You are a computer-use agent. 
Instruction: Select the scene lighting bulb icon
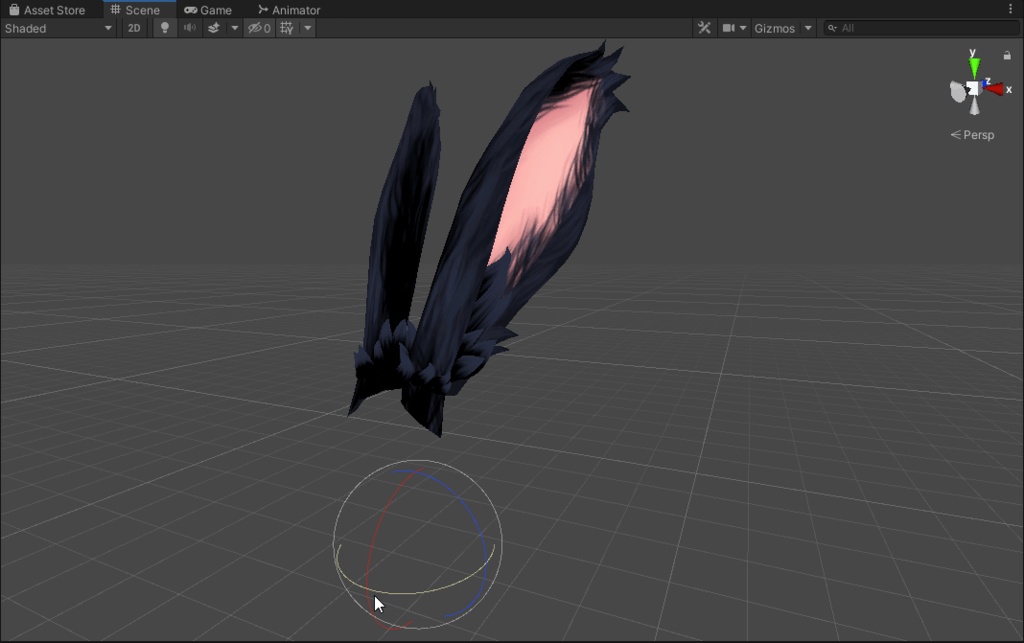(x=165, y=28)
